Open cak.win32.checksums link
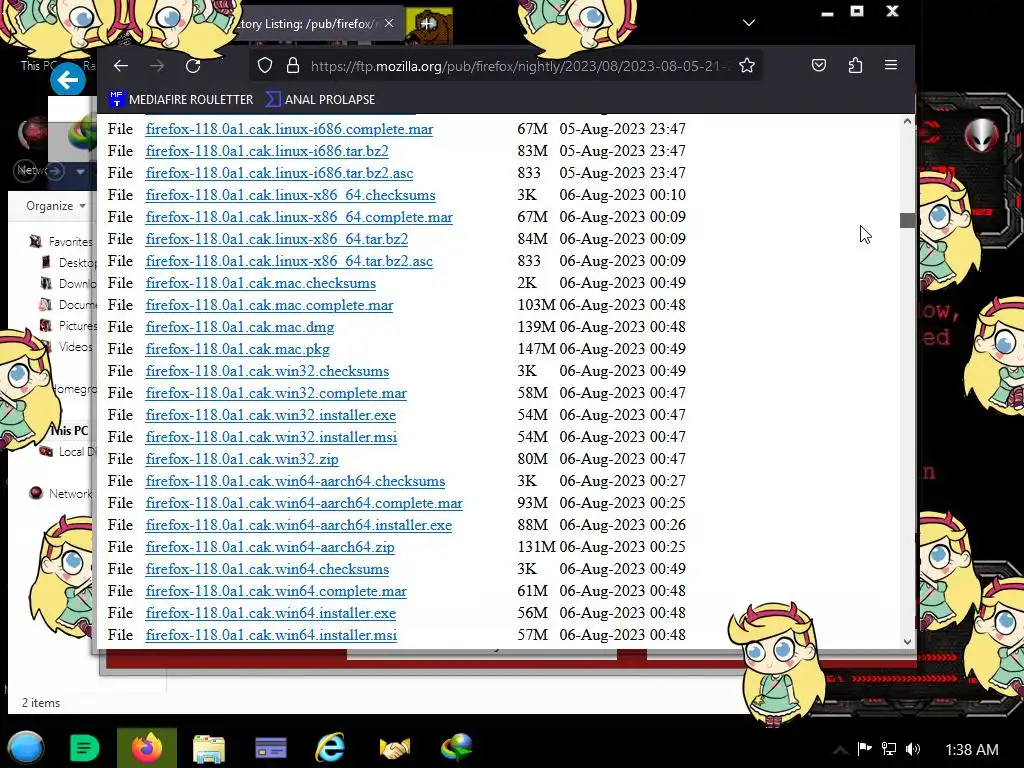1024x768 pixels. pos(267,371)
